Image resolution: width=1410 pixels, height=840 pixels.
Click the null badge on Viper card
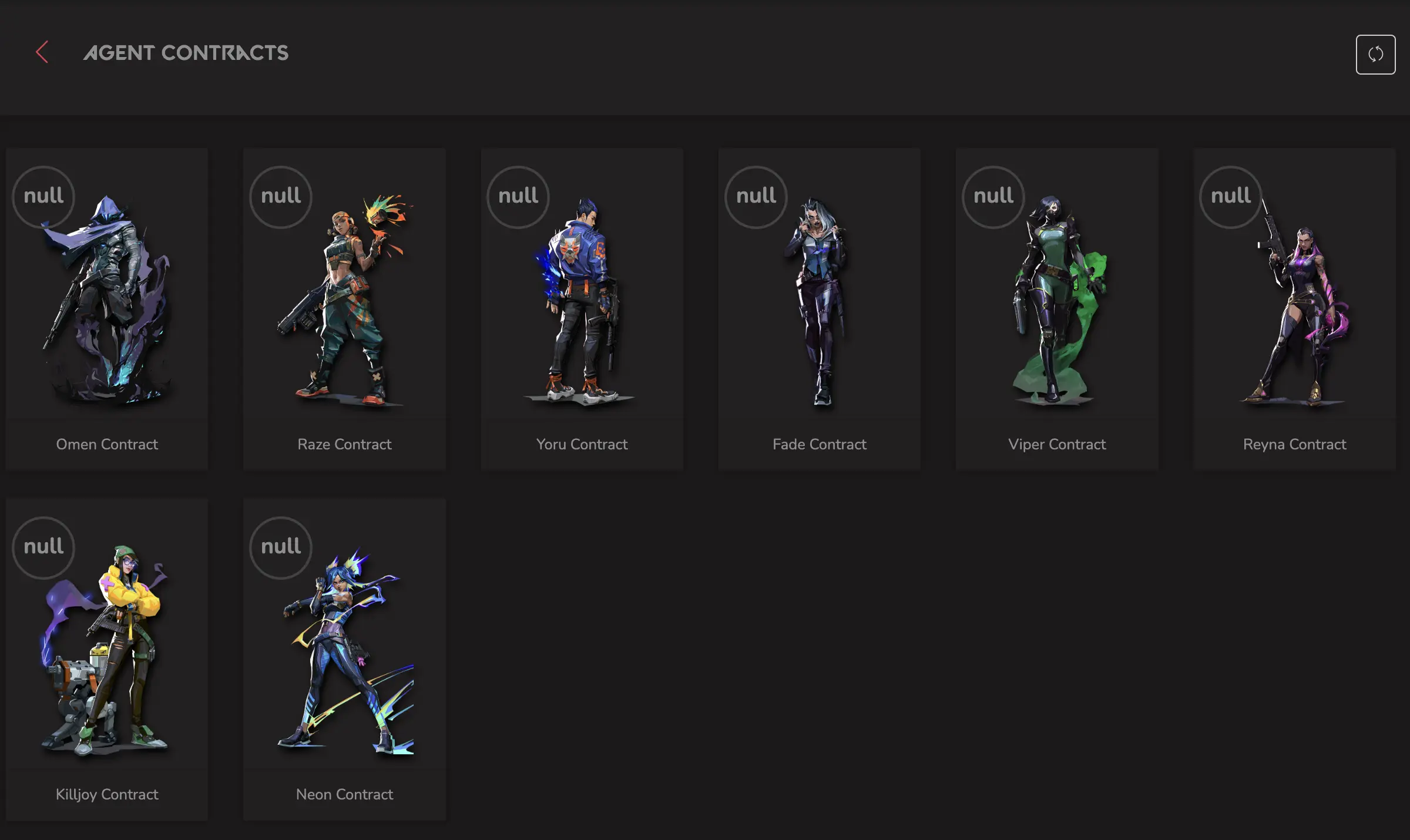coord(993,196)
